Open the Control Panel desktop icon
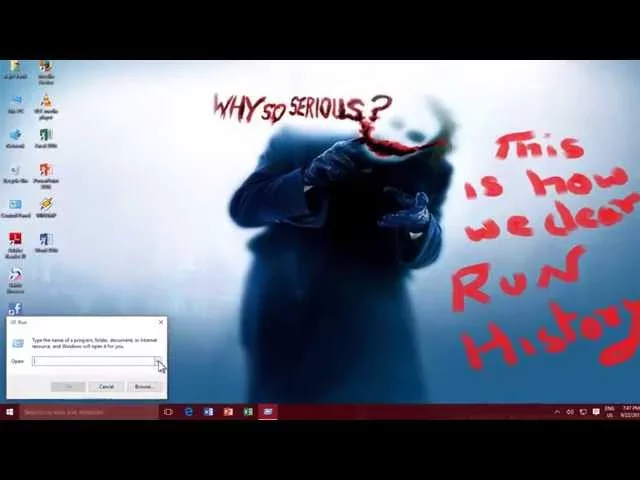Viewport: 640px width, 480px height. 16,209
